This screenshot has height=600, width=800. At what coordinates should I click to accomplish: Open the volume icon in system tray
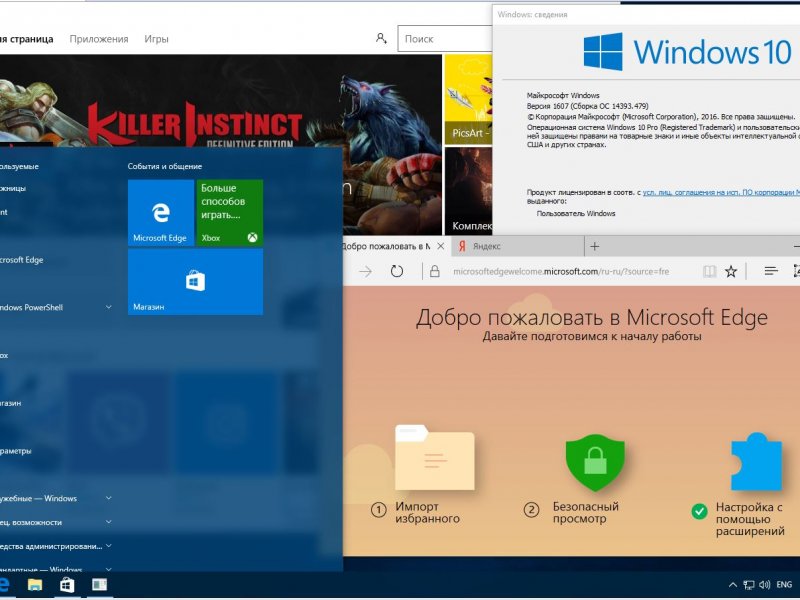pyautogui.click(x=764, y=585)
